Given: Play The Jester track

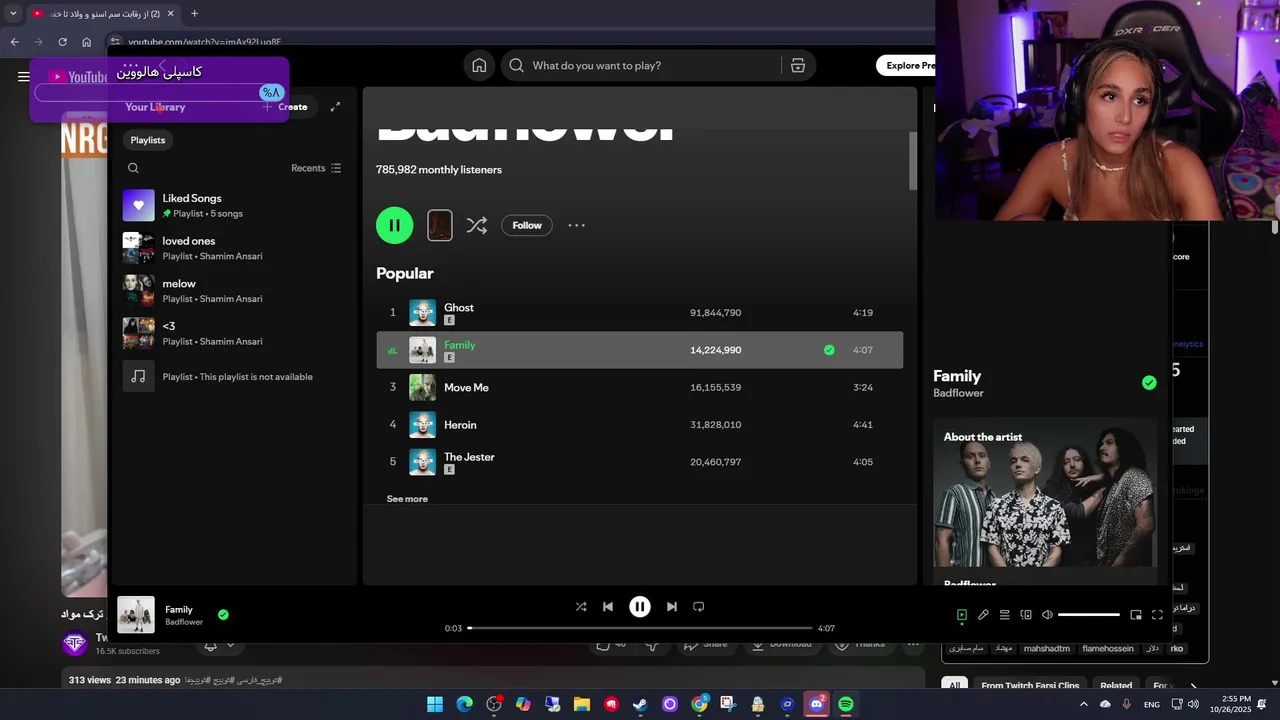Looking at the screenshot, I should pos(639,462).
